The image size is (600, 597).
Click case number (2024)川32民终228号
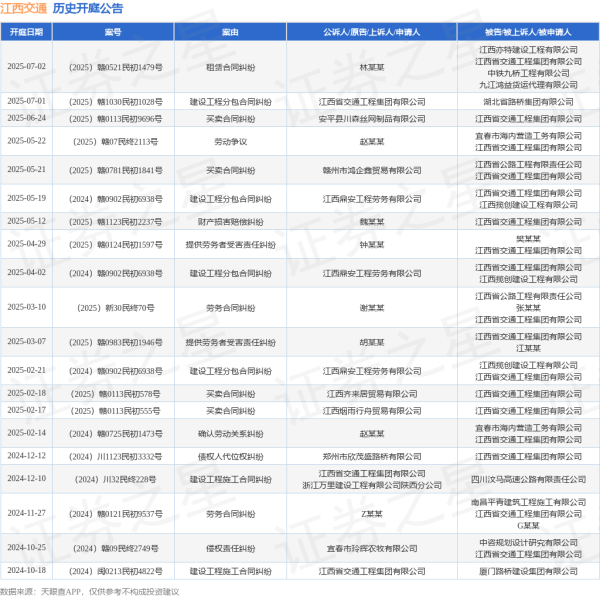tap(116, 480)
